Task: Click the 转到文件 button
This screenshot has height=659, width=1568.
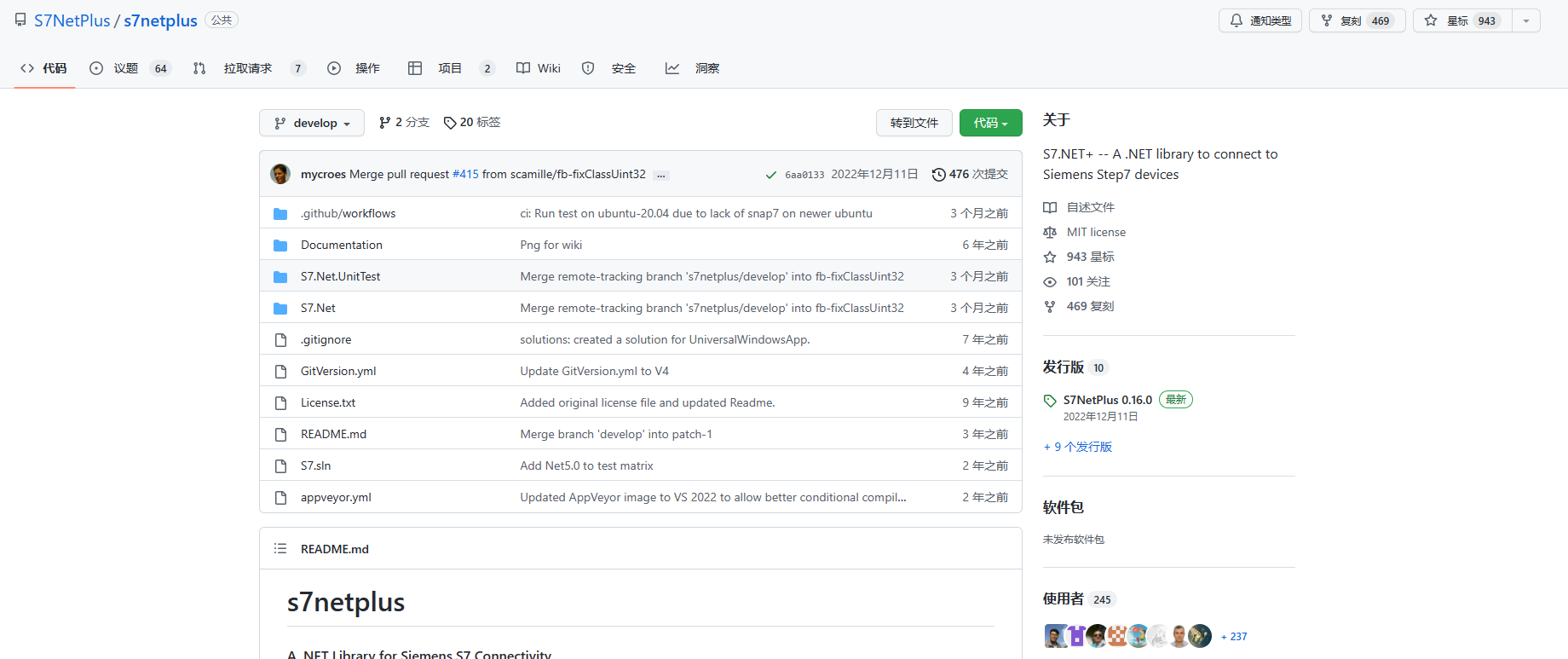Action: (914, 123)
